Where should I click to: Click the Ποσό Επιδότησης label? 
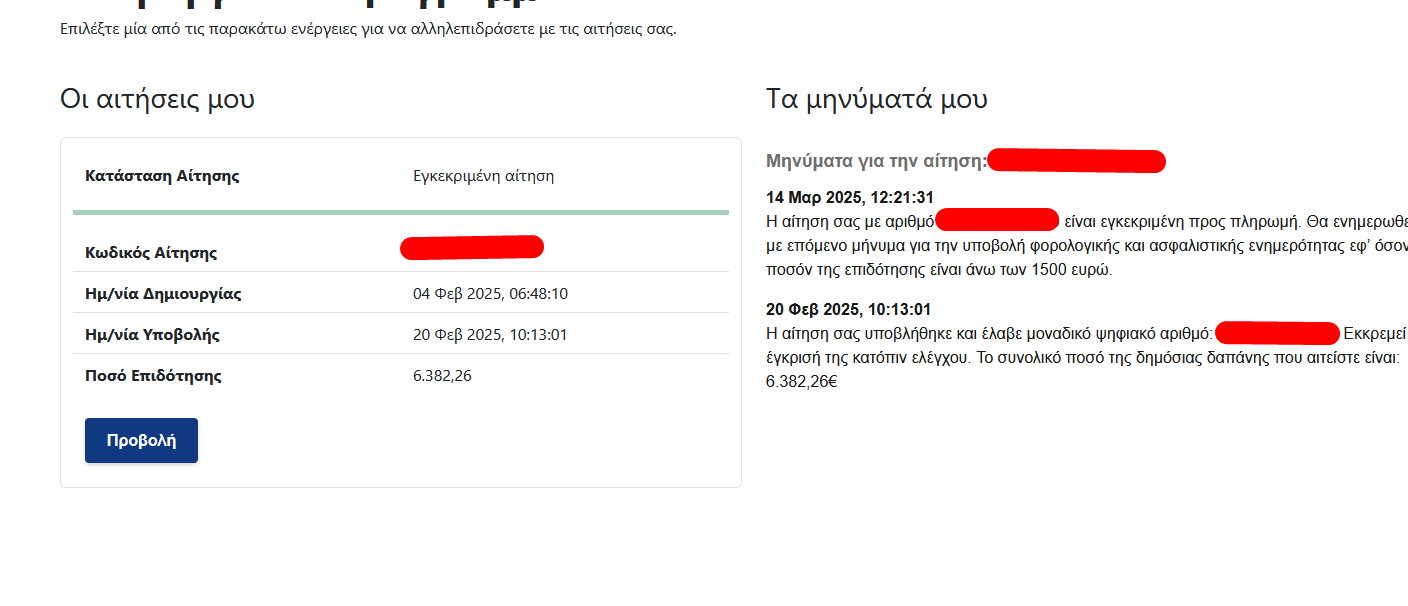[153, 376]
